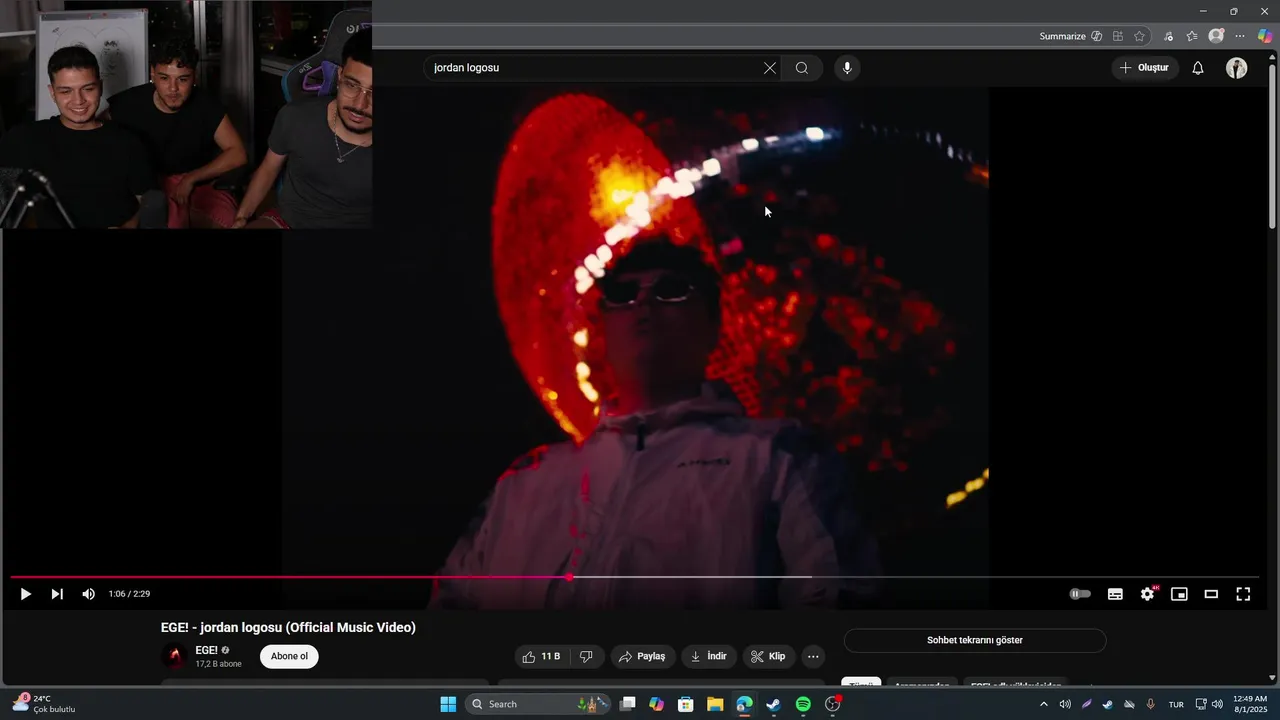Open the player settings gear

coord(1147,594)
